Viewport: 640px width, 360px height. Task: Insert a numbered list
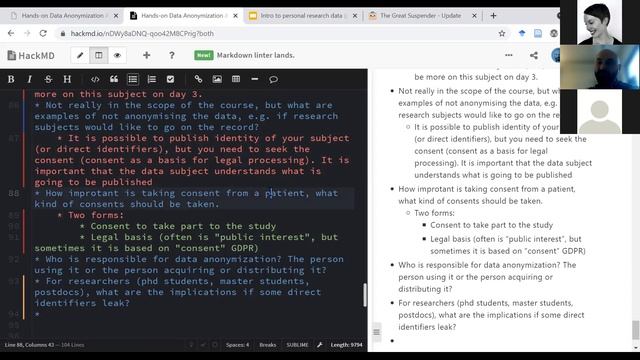[x=151, y=79]
